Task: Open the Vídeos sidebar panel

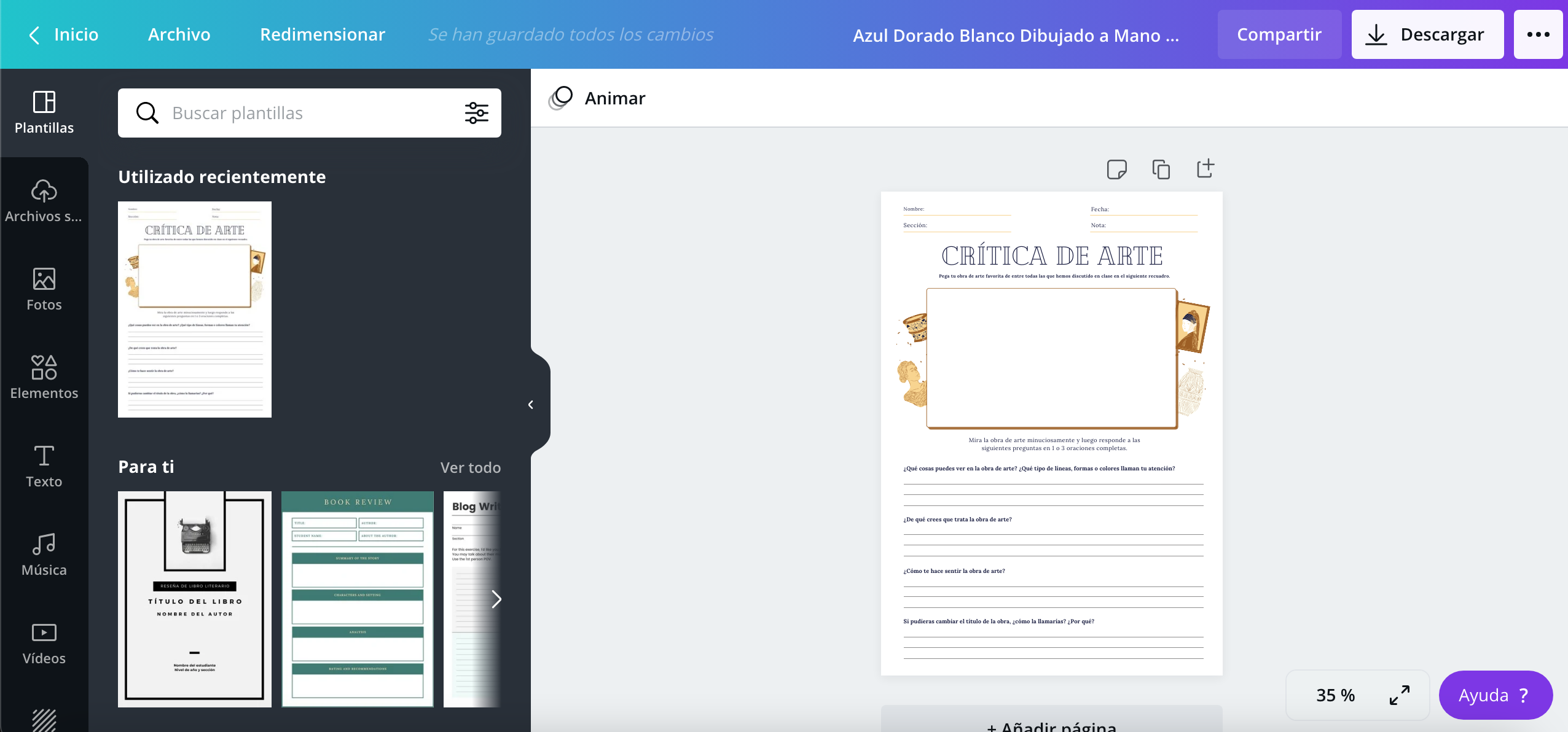Action: (44, 643)
